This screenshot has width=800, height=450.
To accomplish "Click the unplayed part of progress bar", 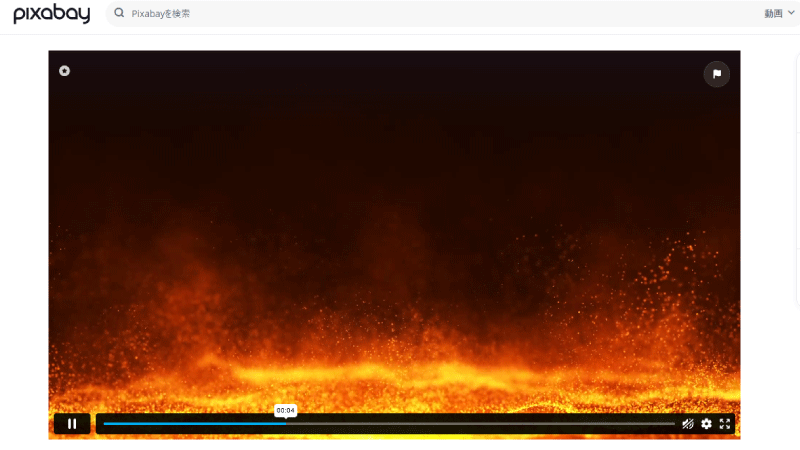I will click(480, 423).
